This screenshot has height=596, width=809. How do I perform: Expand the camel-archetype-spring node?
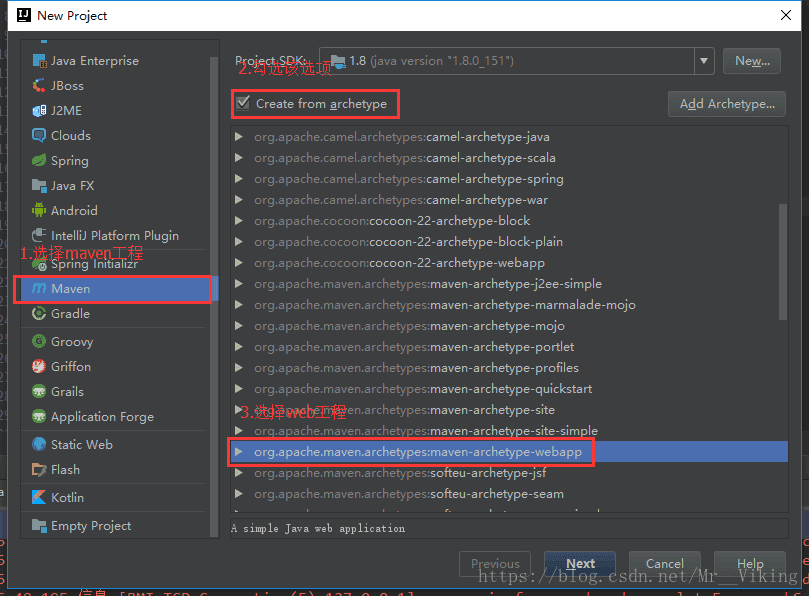239,179
